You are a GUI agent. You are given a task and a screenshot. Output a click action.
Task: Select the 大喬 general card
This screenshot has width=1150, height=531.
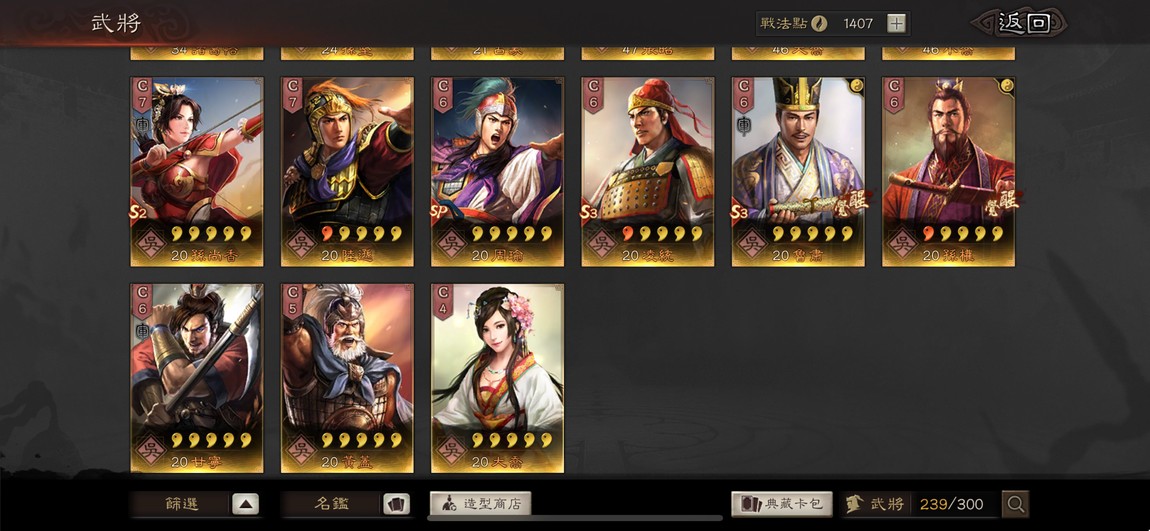tap(497, 378)
